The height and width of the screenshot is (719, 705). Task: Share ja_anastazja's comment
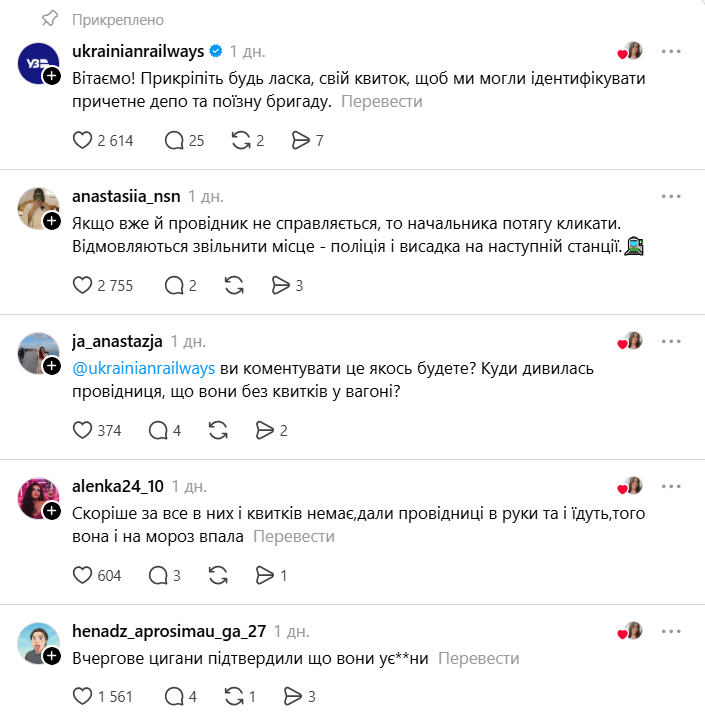265,431
